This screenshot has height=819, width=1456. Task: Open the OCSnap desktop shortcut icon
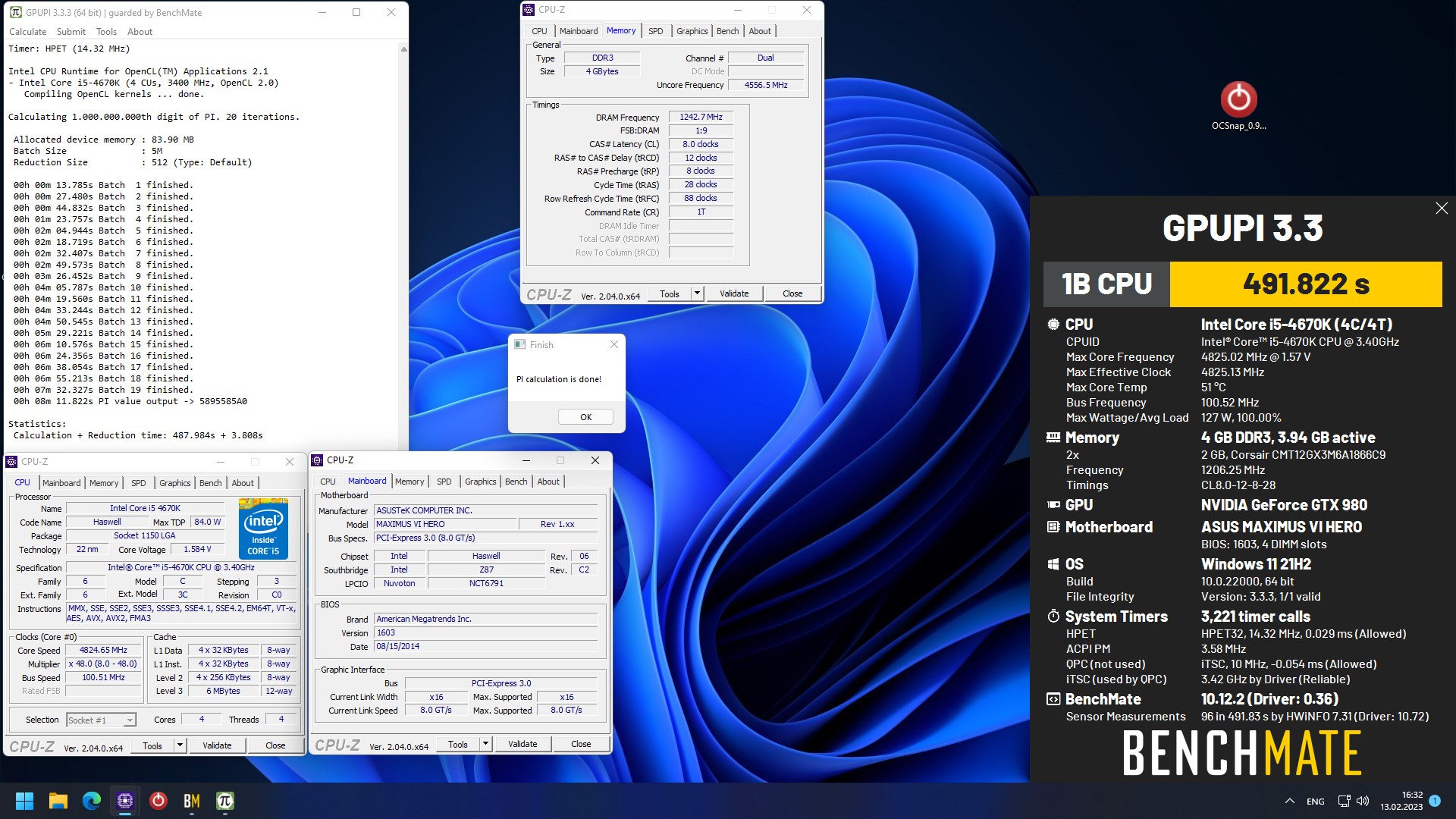coord(1238,105)
